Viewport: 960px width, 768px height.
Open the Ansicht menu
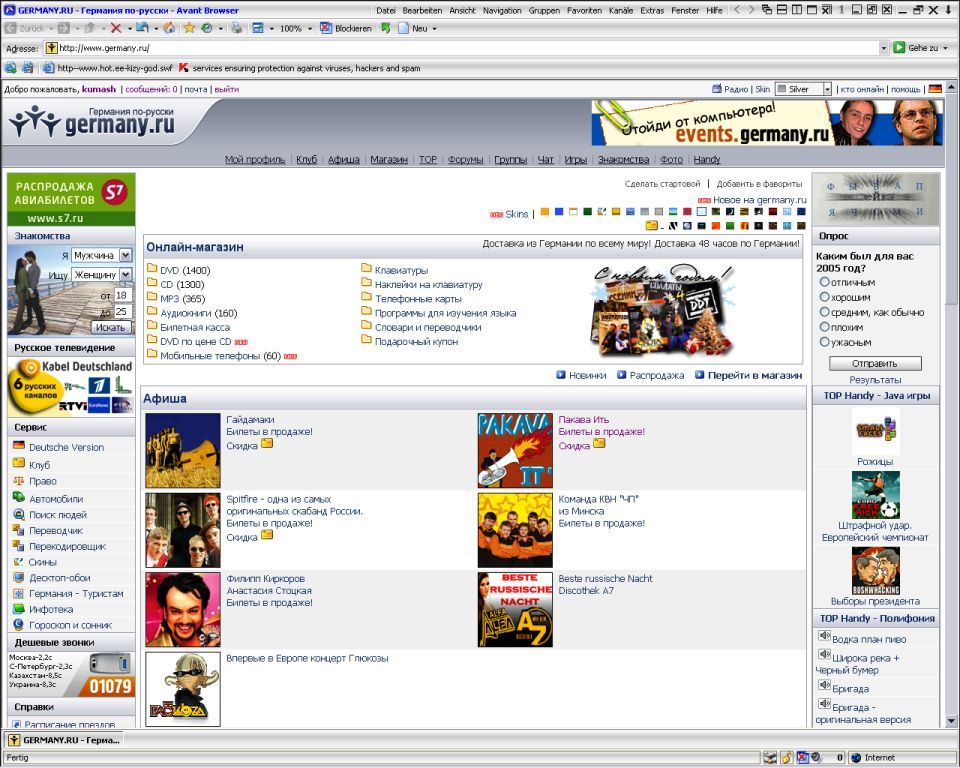tap(462, 10)
